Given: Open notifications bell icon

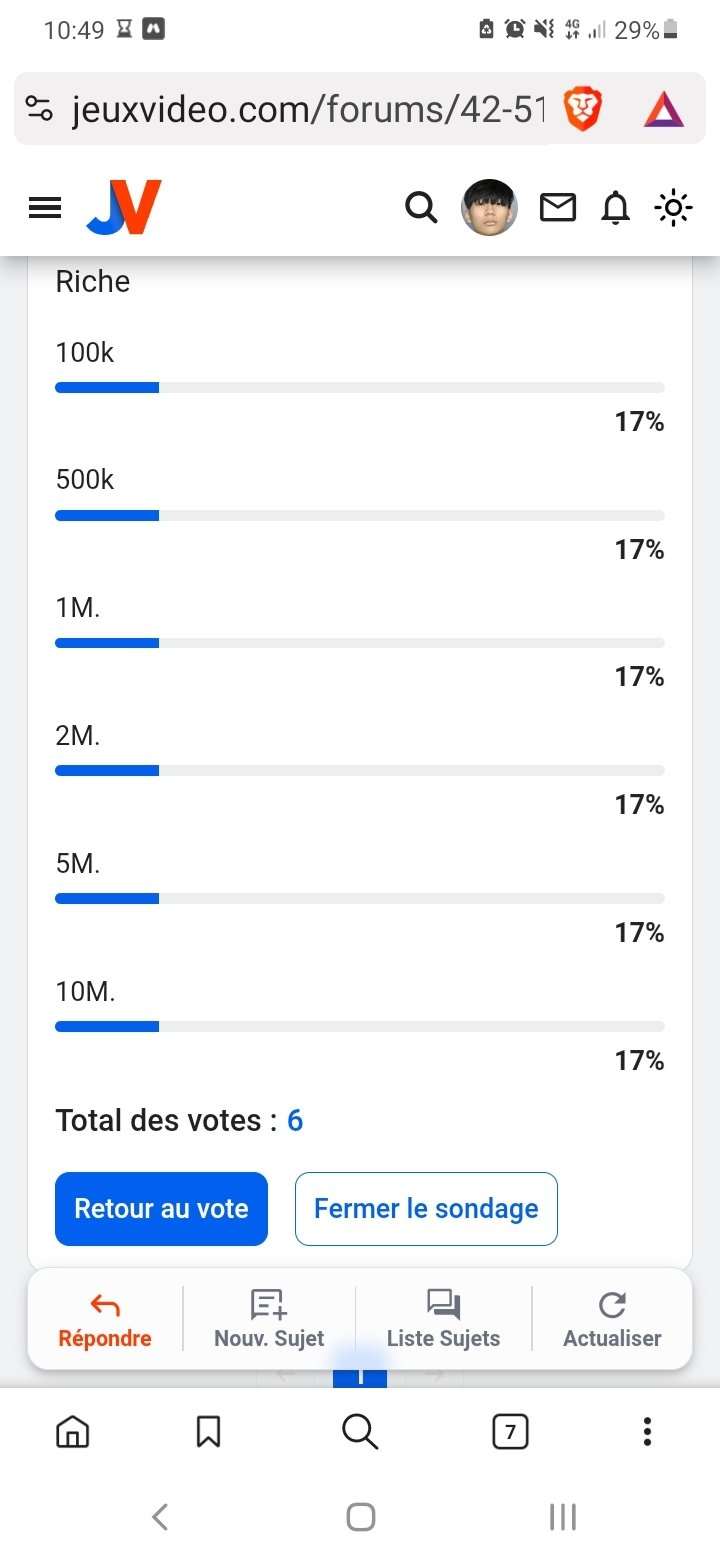Looking at the screenshot, I should (x=616, y=208).
